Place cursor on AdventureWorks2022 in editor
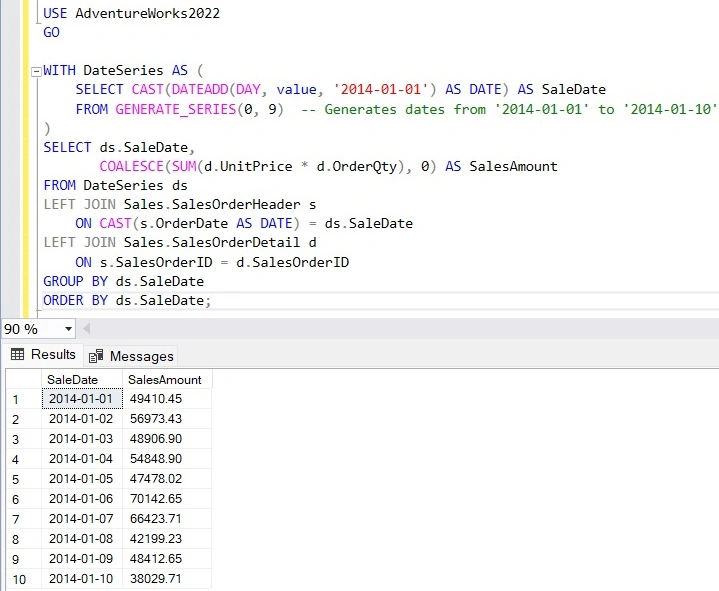This screenshot has height=591, width=719. 148,13
